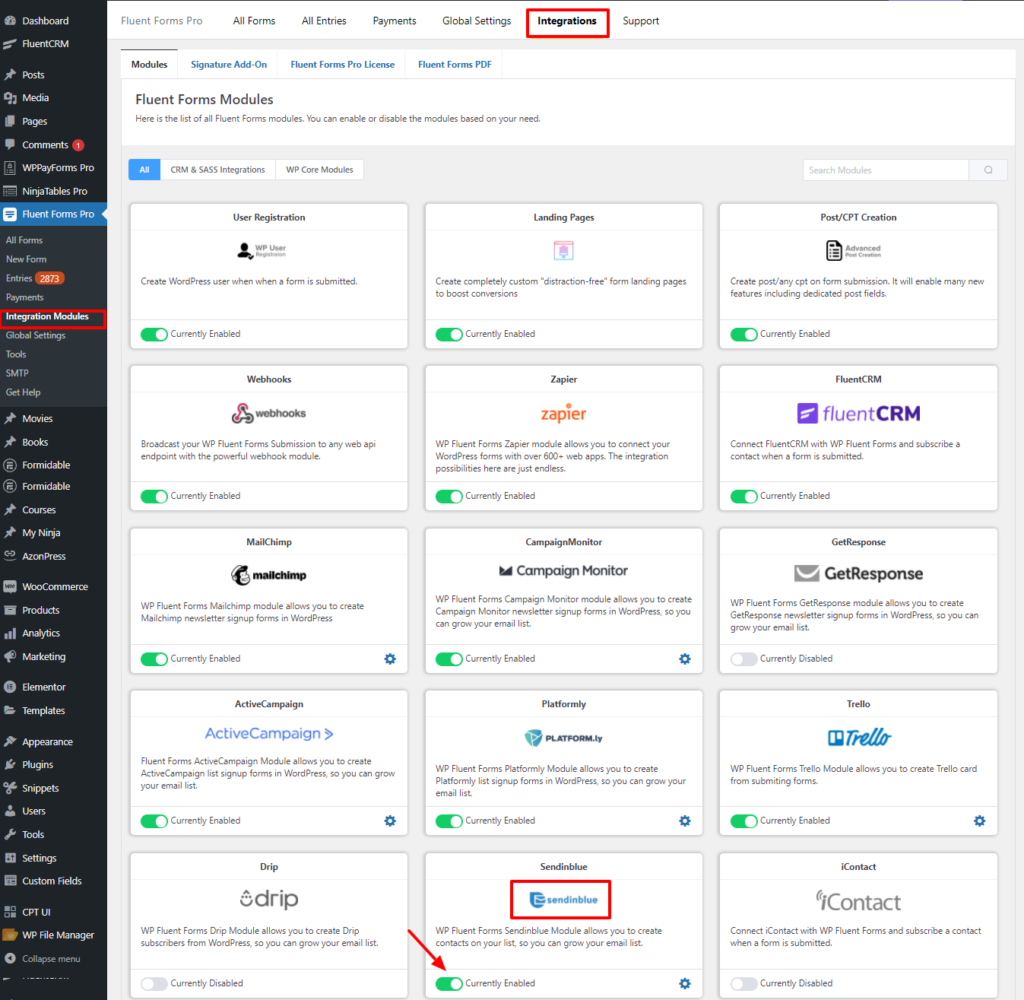Open WooCommerce in the sidebar
The image size is (1024, 1000).
pyautogui.click(x=53, y=587)
